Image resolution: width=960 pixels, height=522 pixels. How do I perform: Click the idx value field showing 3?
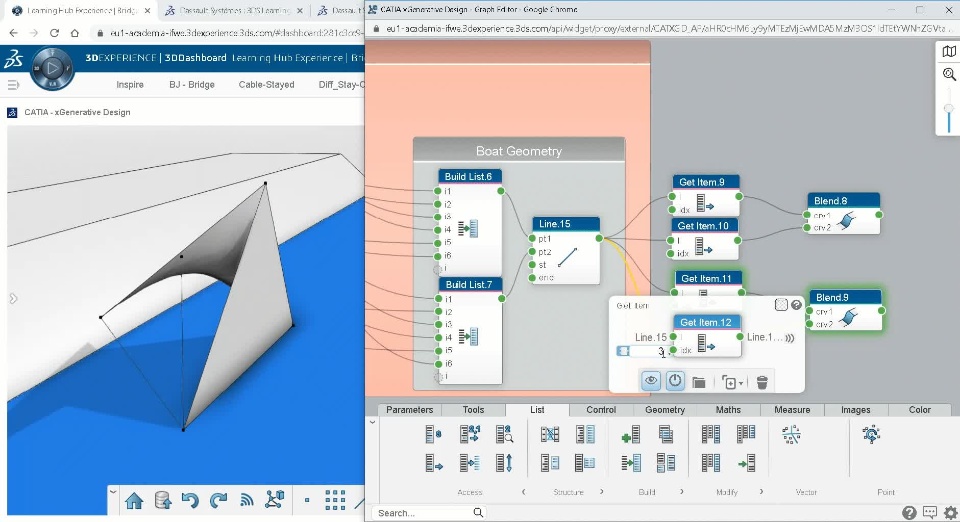click(649, 351)
